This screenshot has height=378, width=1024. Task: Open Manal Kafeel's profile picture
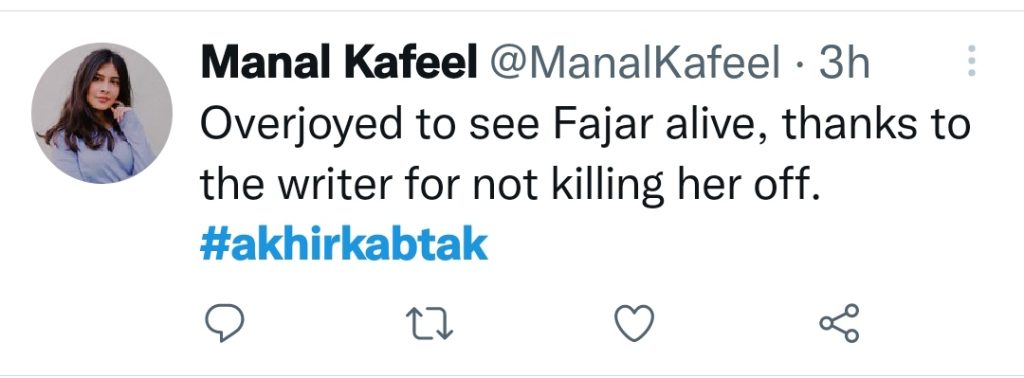tap(102, 113)
